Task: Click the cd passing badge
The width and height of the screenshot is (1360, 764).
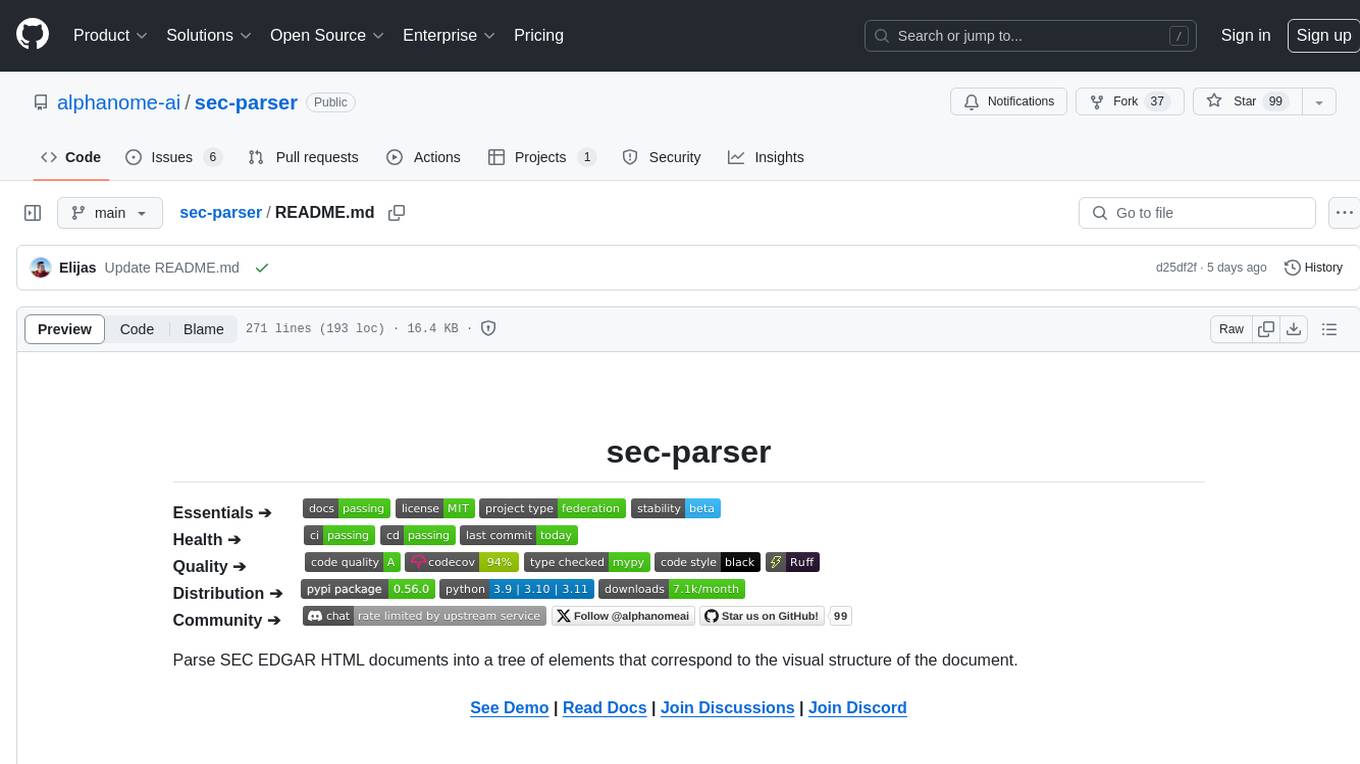Action: click(419, 535)
